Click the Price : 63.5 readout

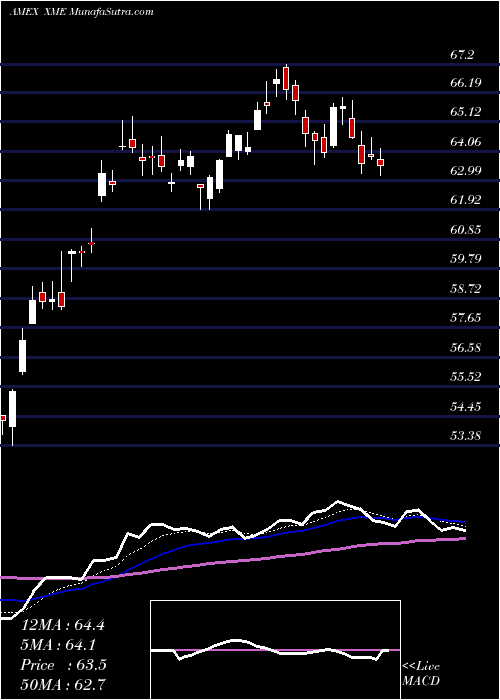point(63,665)
